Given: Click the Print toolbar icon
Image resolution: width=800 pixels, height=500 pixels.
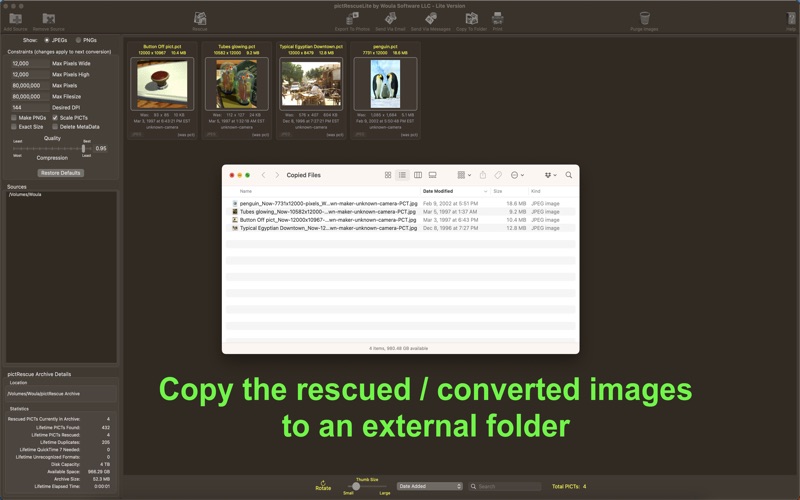Looking at the screenshot, I should 497,19.
